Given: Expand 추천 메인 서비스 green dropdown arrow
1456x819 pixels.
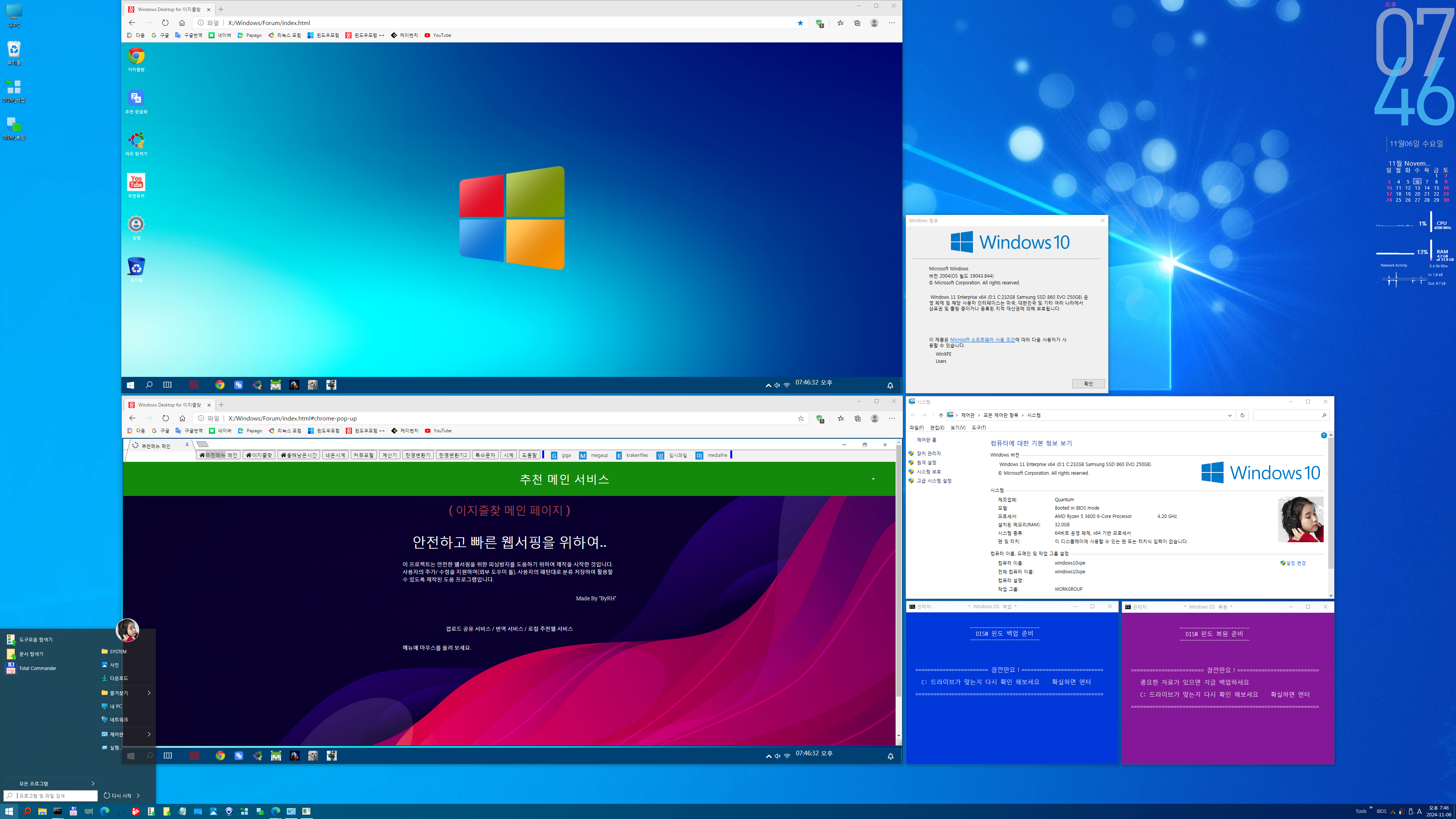Looking at the screenshot, I should pyautogui.click(x=873, y=479).
